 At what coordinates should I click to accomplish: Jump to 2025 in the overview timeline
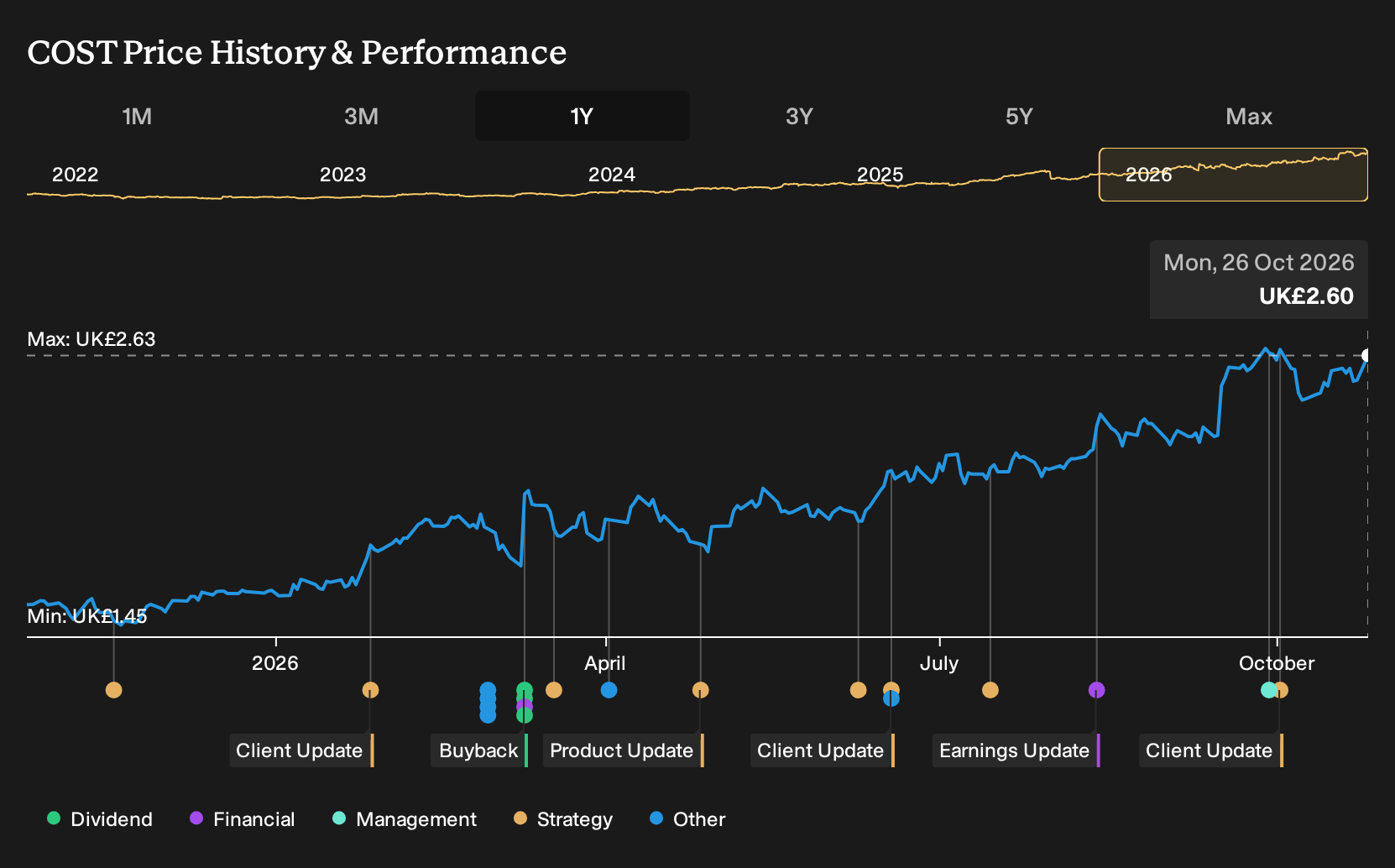[x=880, y=175]
